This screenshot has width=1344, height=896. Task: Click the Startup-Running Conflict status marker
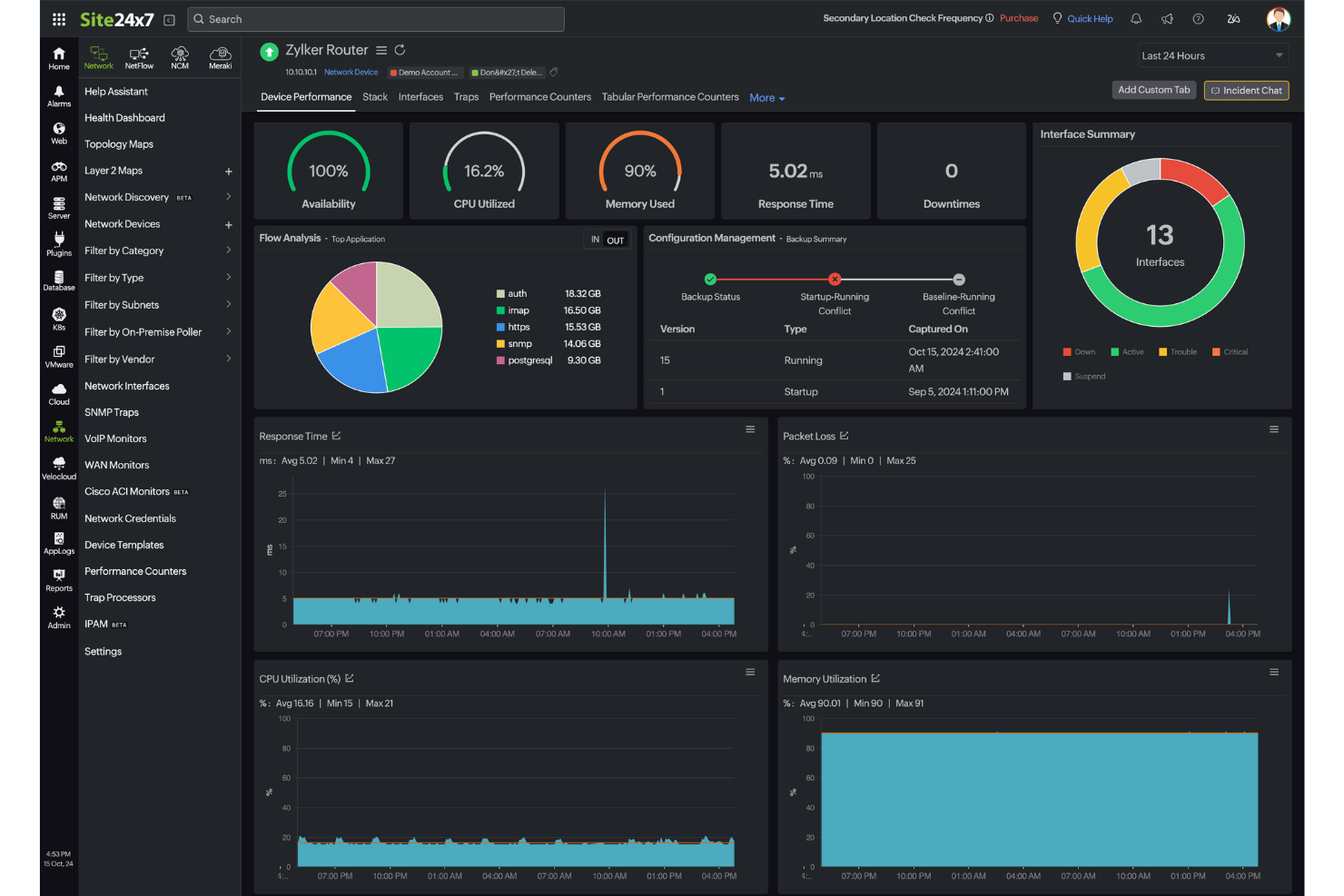(x=835, y=279)
